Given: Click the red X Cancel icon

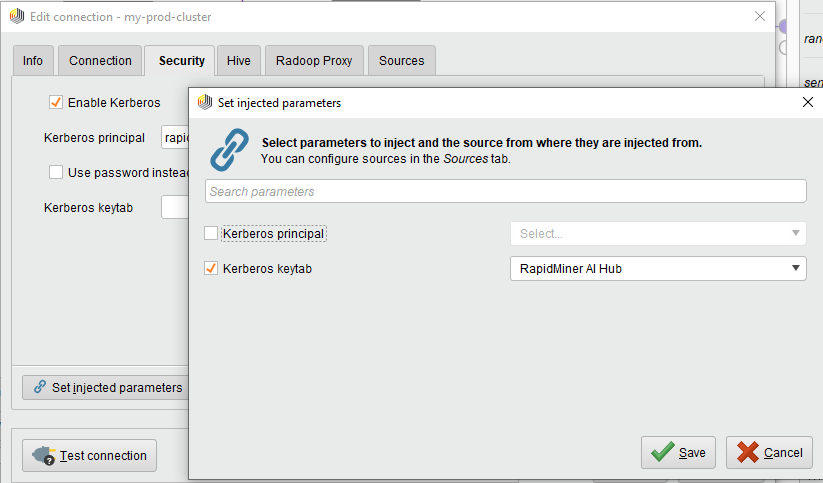Looking at the screenshot, I should pos(747,452).
